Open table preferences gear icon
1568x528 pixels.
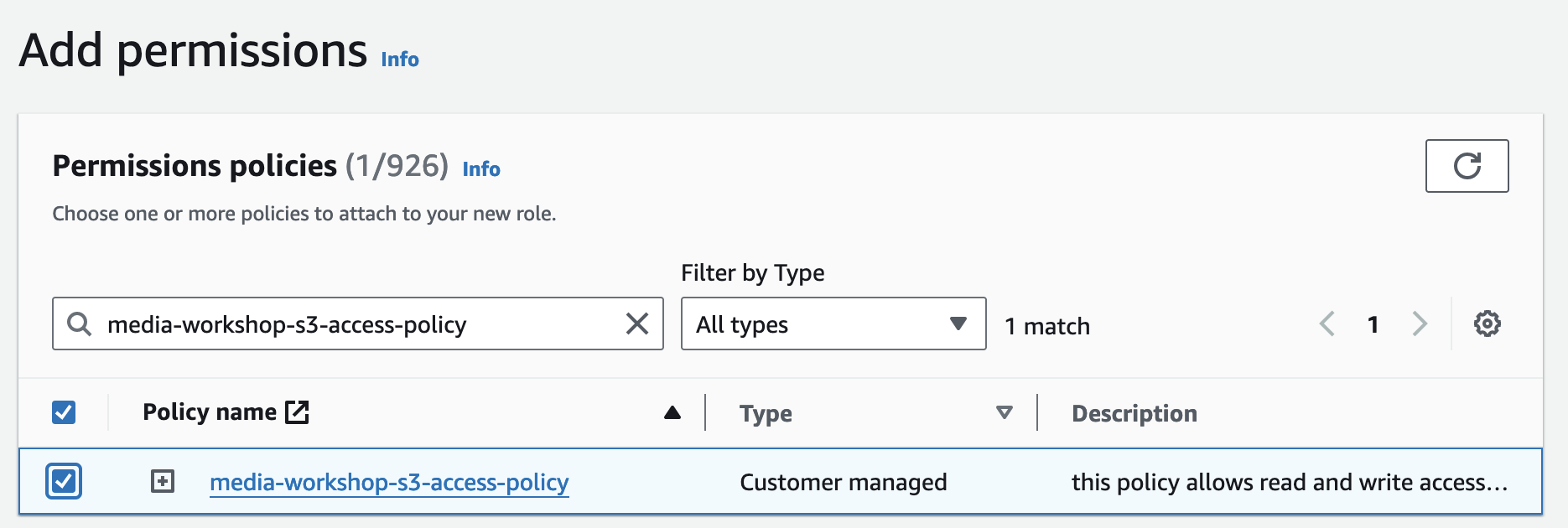1487,324
